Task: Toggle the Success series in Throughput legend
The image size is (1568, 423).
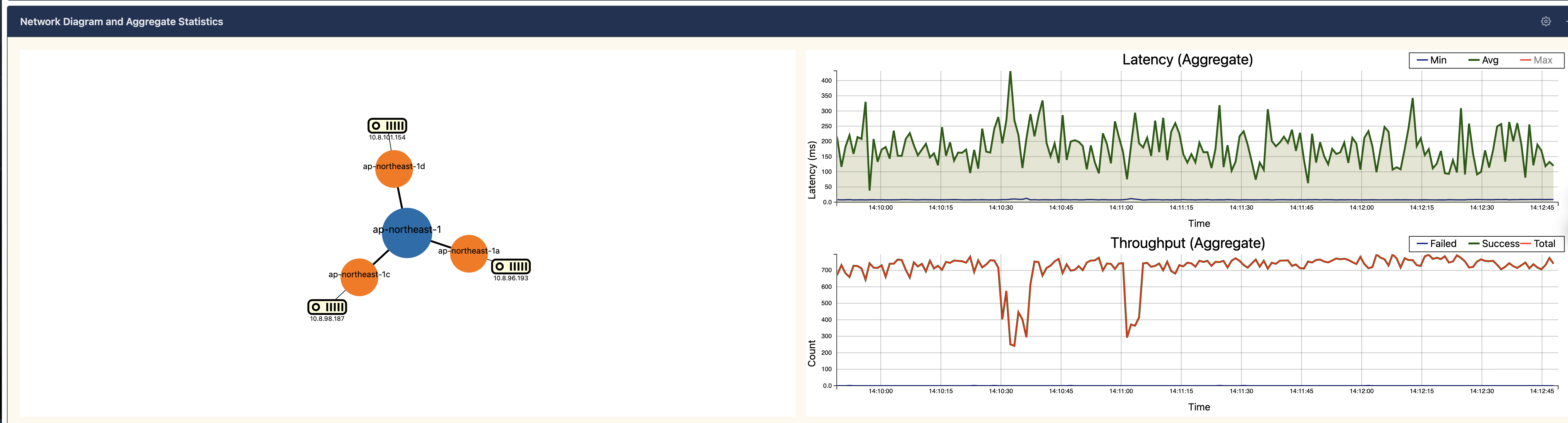Action: tap(1494, 244)
